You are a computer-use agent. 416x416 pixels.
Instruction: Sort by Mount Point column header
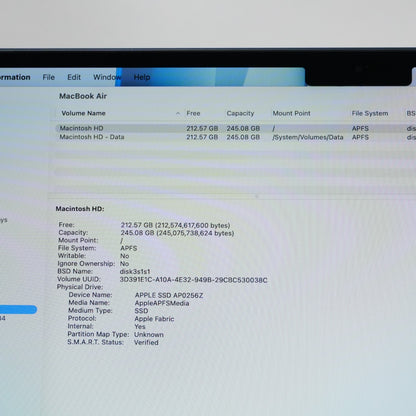pos(291,113)
